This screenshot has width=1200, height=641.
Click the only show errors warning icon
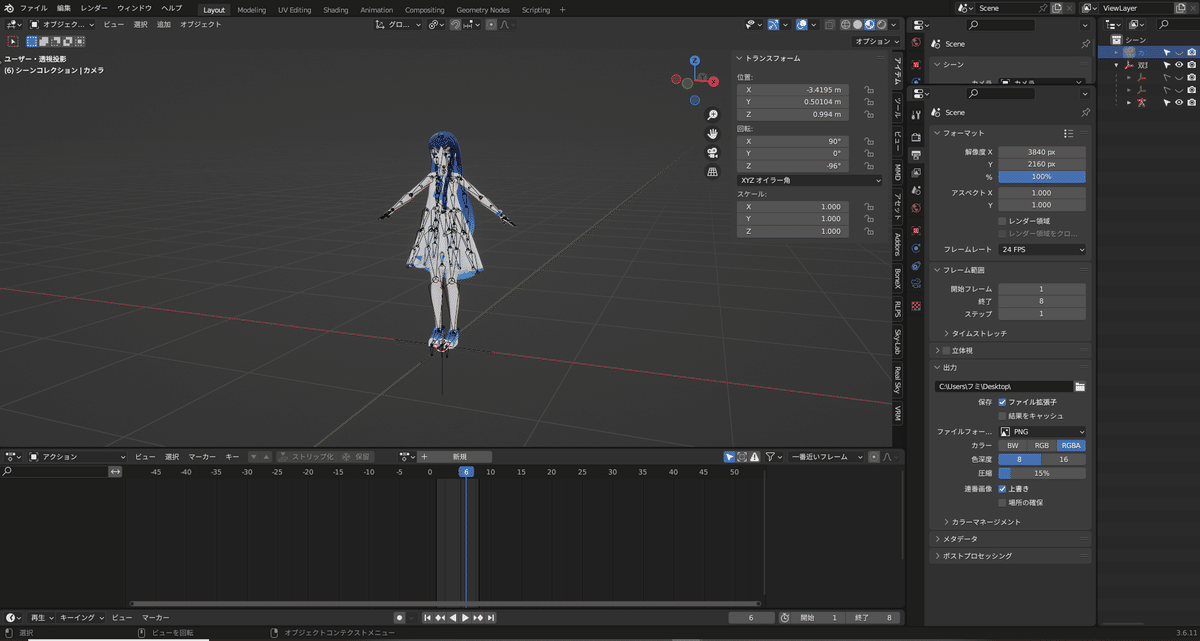coord(755,457)
